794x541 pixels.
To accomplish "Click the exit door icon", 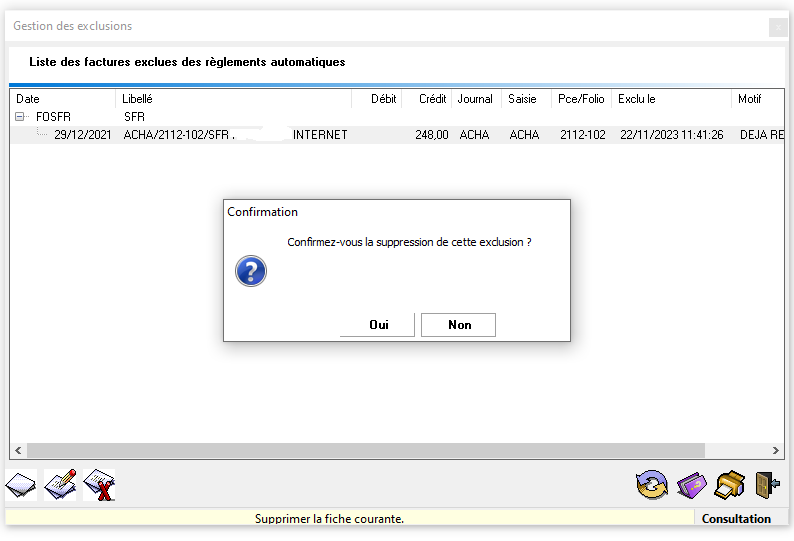I will (x=767, y=486).
